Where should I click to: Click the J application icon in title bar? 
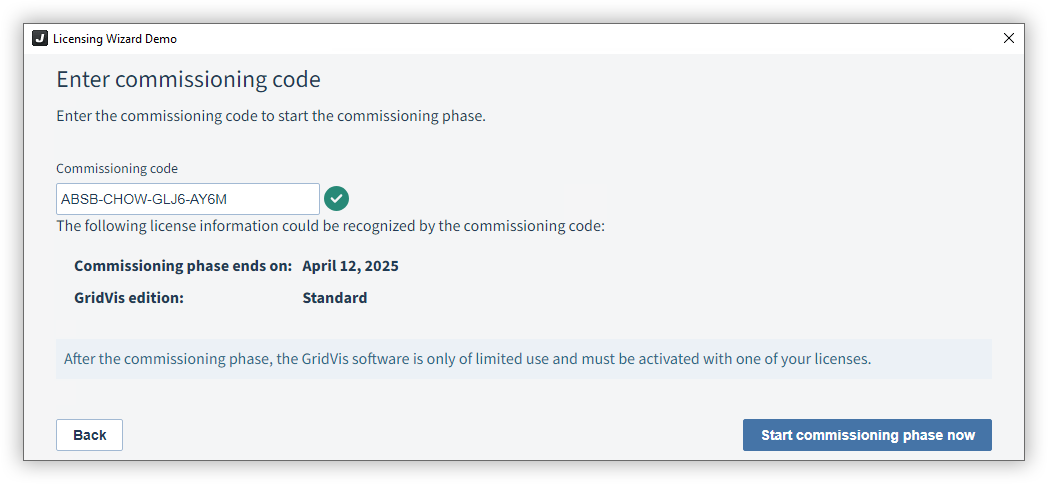[x=40, y=38]
